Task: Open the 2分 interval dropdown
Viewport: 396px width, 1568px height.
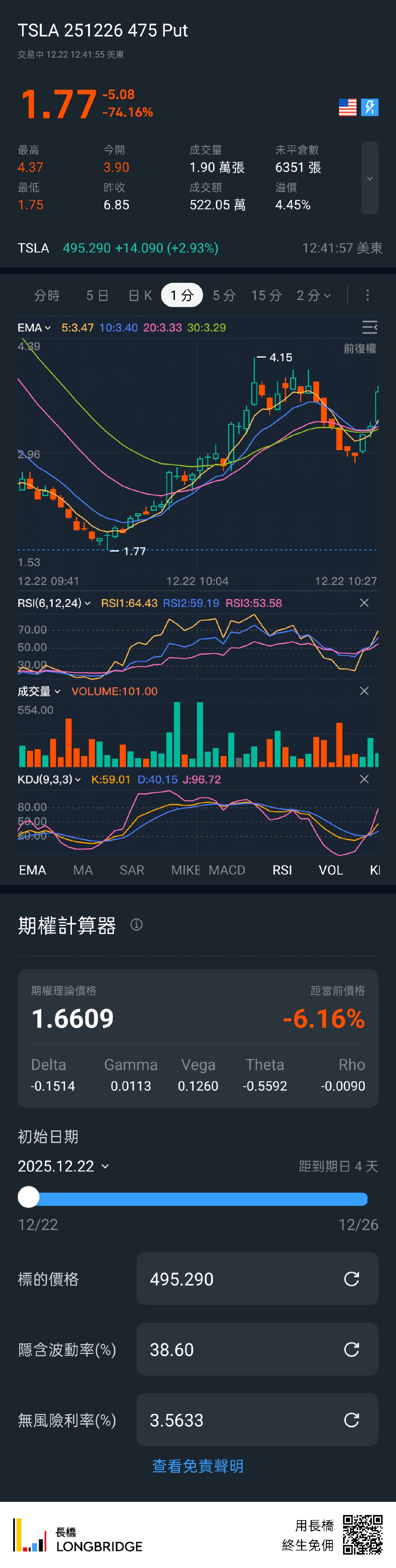Action: (313, 295)
